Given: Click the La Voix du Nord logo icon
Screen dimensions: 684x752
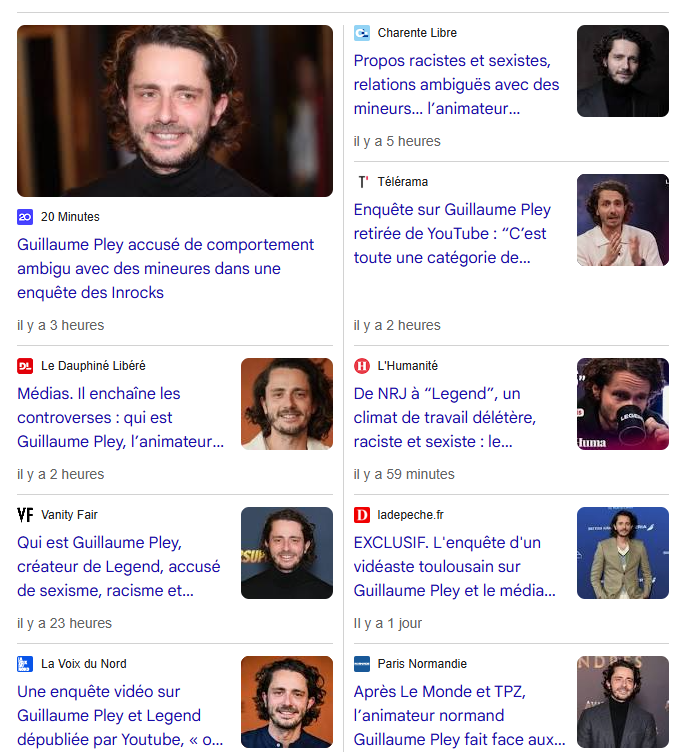Looking at the screenshot, I should click(25, 664).
